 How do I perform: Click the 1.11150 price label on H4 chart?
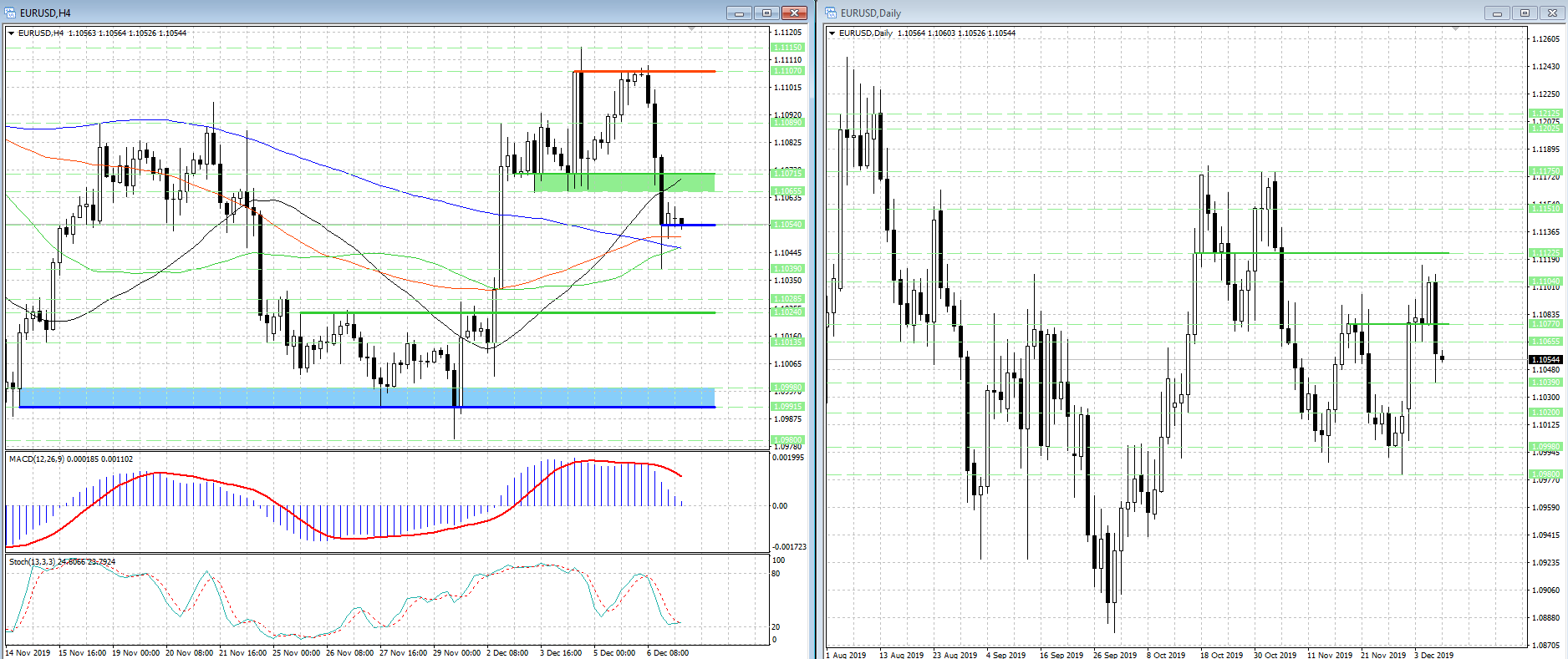click(x=787, y=48)
